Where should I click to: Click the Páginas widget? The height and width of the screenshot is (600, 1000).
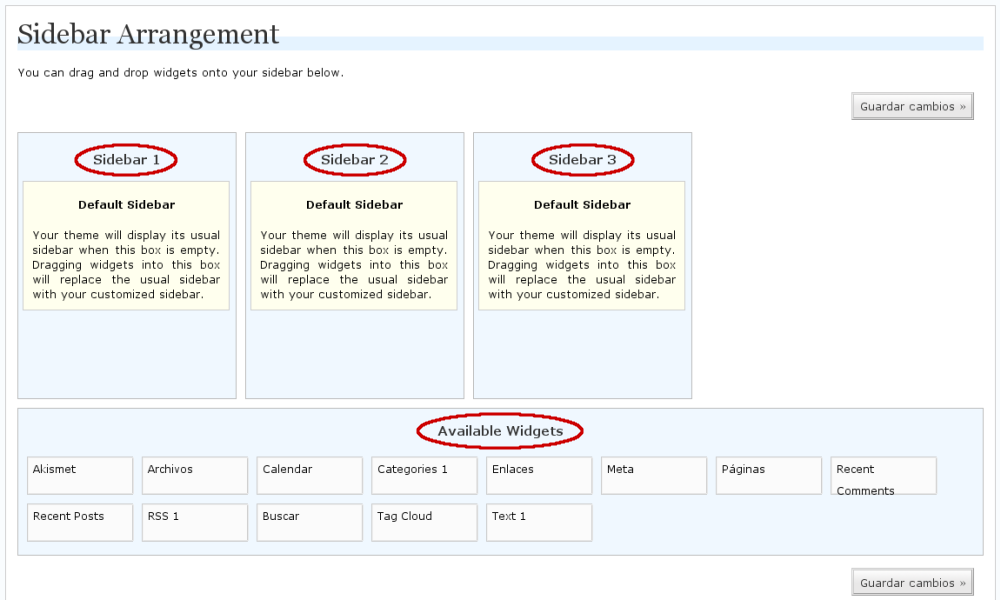769,475
